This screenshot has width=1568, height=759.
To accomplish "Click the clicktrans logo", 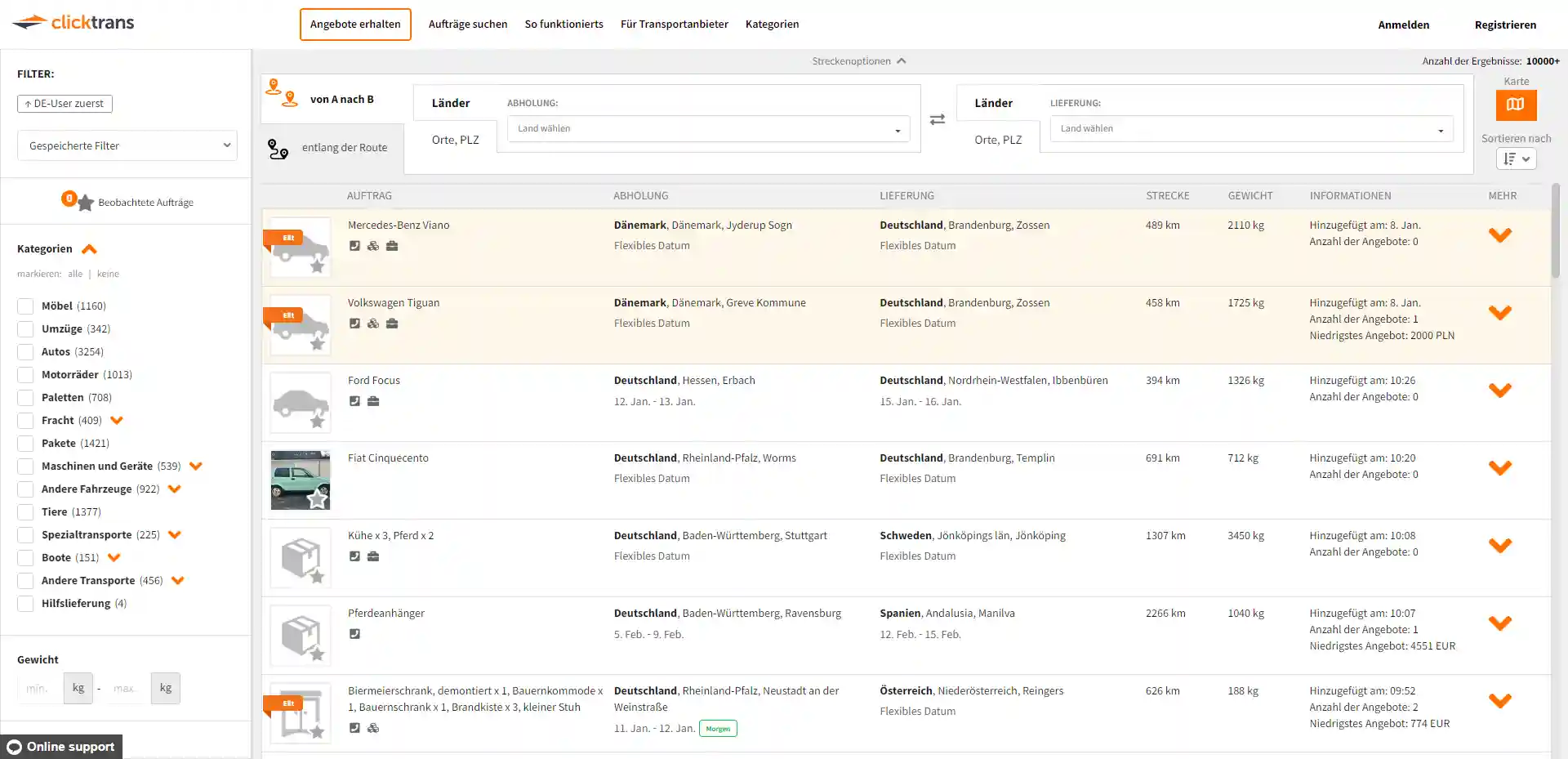I will (74, 23).
